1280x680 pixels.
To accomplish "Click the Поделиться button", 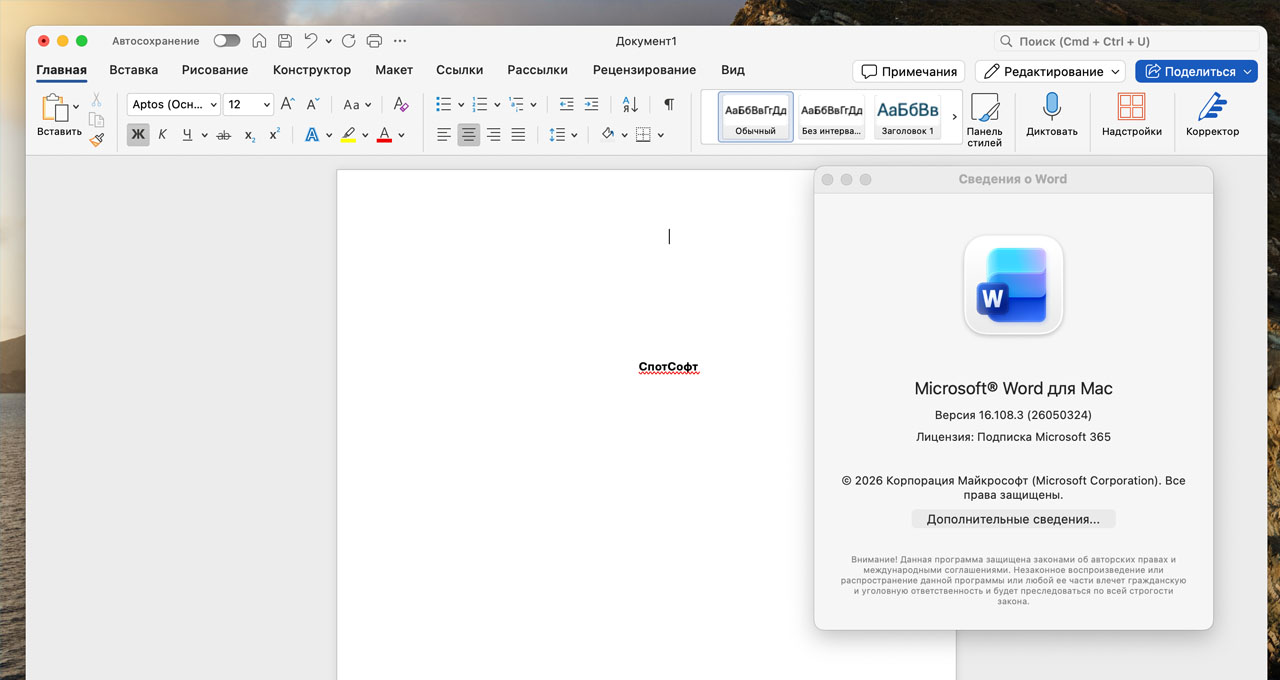I will (1196, 72).
